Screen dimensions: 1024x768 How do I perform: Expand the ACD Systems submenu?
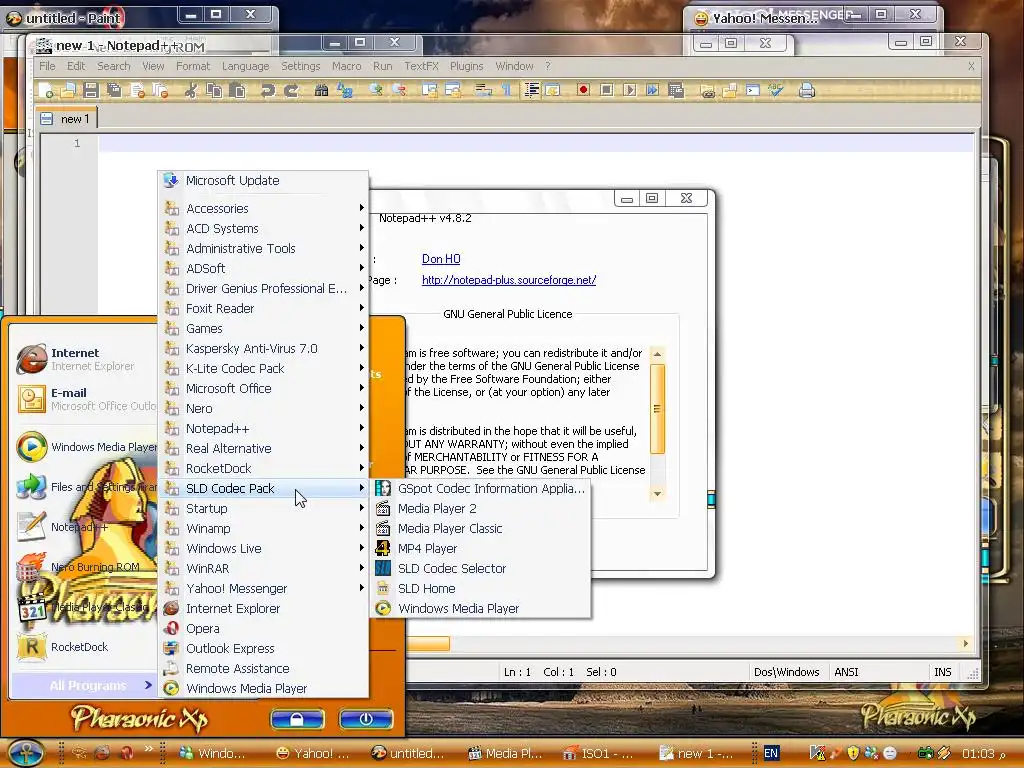tap(264, 229)
